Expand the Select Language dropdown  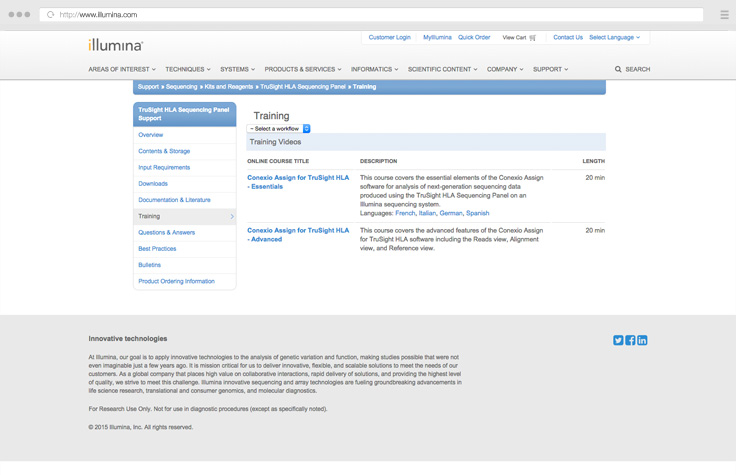pyautogui.click(x=614, y=37)
